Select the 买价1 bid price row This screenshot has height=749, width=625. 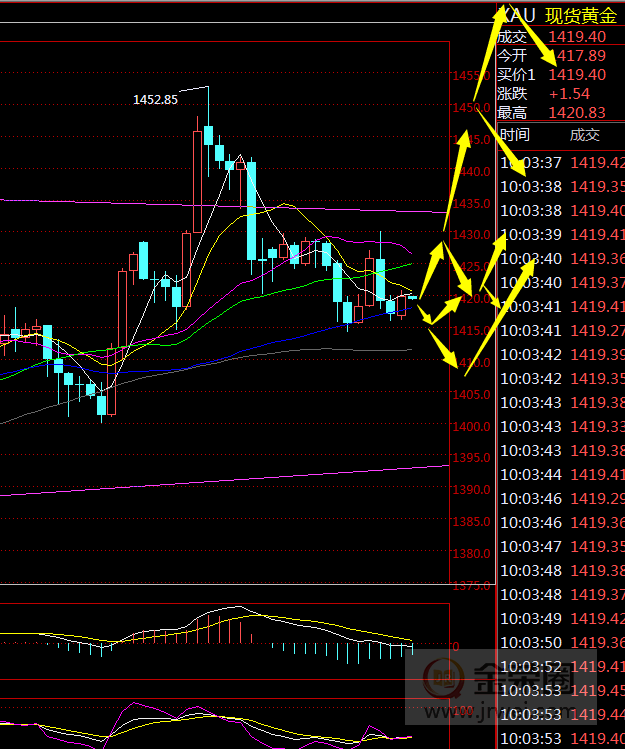561,75
